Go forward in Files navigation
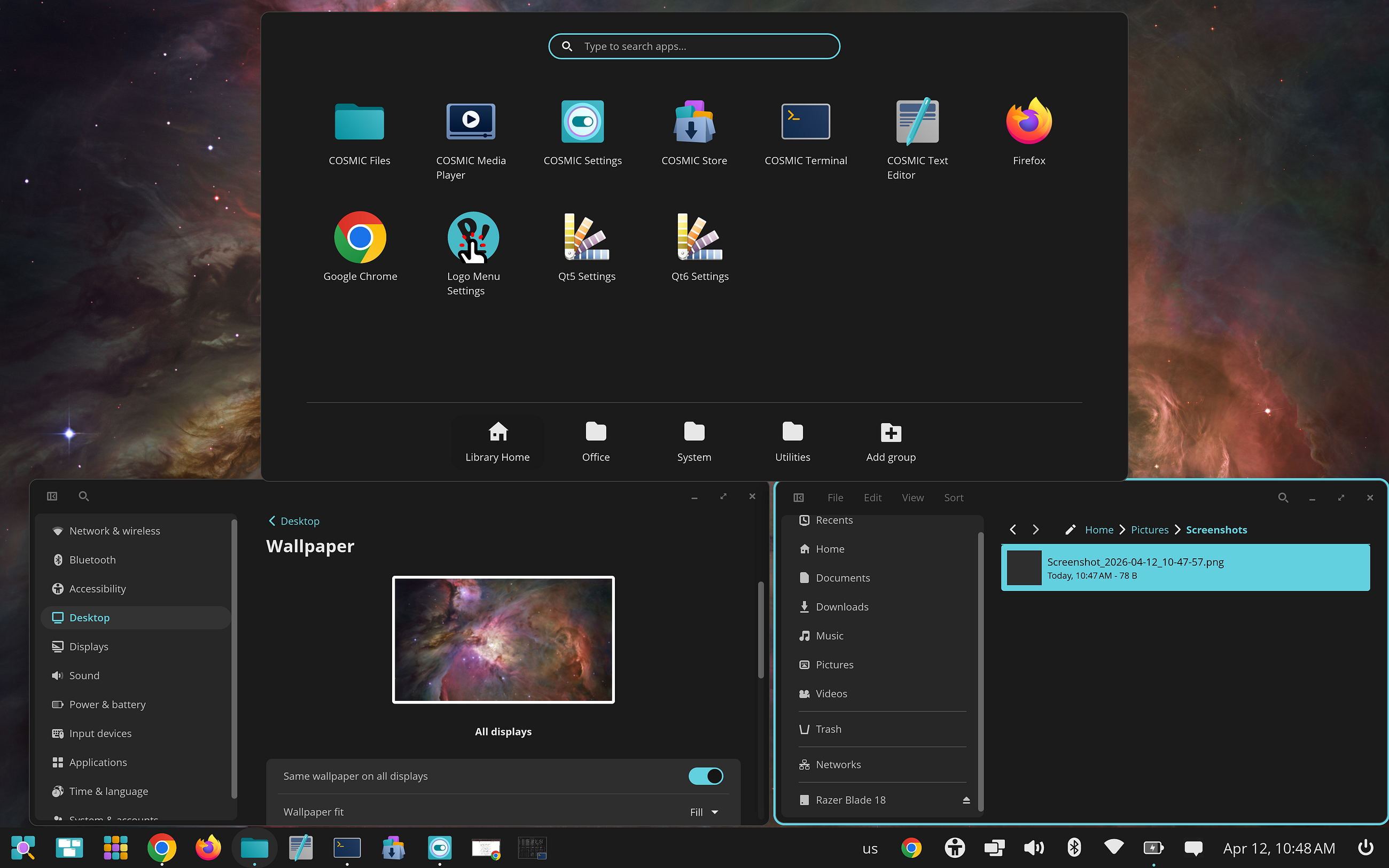Viewport: 1389px width, 868px height. [x=1035, y=529]
